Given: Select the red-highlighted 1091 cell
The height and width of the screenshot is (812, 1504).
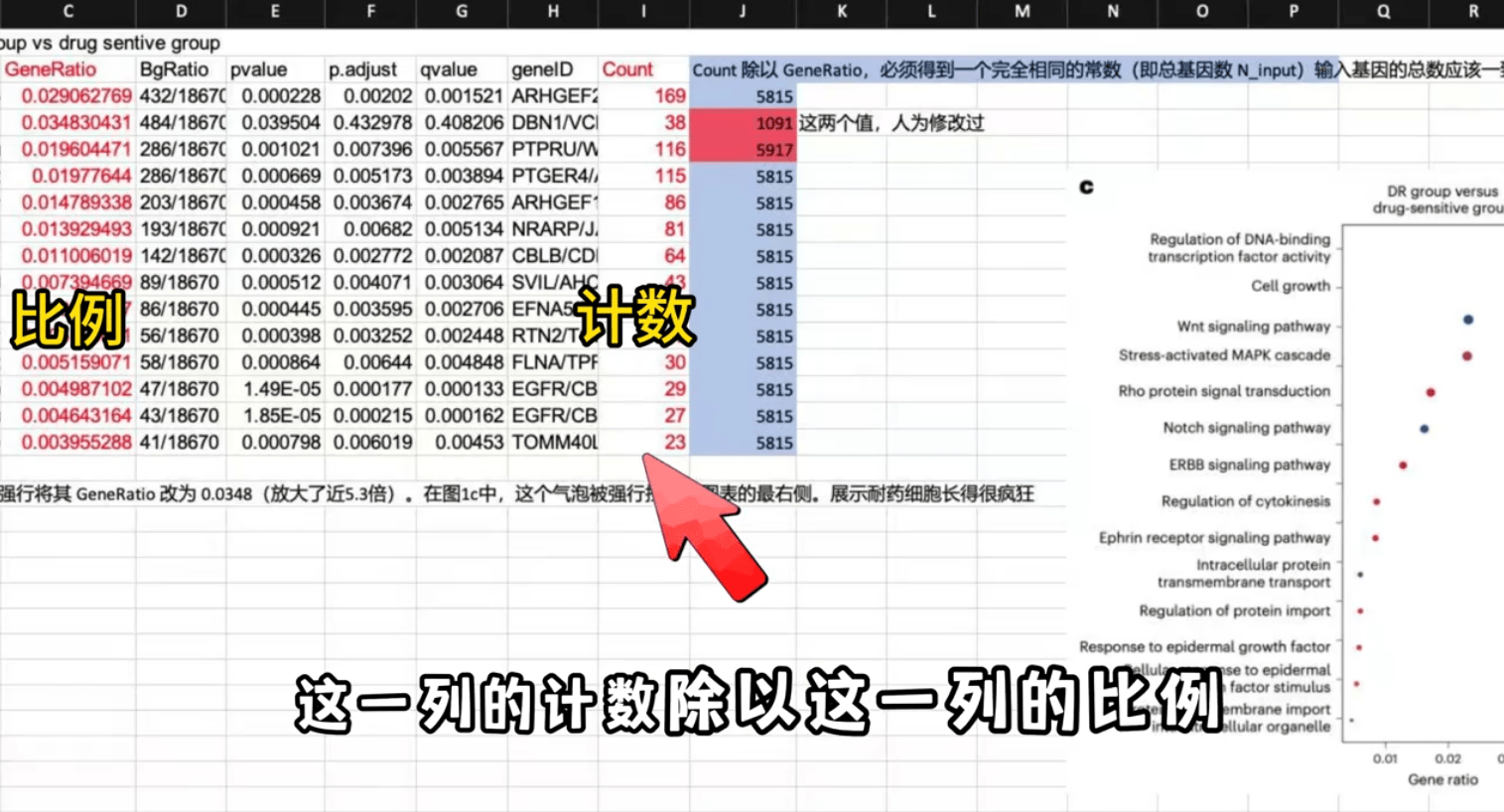Looking at the screenshot, I should point(743,123).
